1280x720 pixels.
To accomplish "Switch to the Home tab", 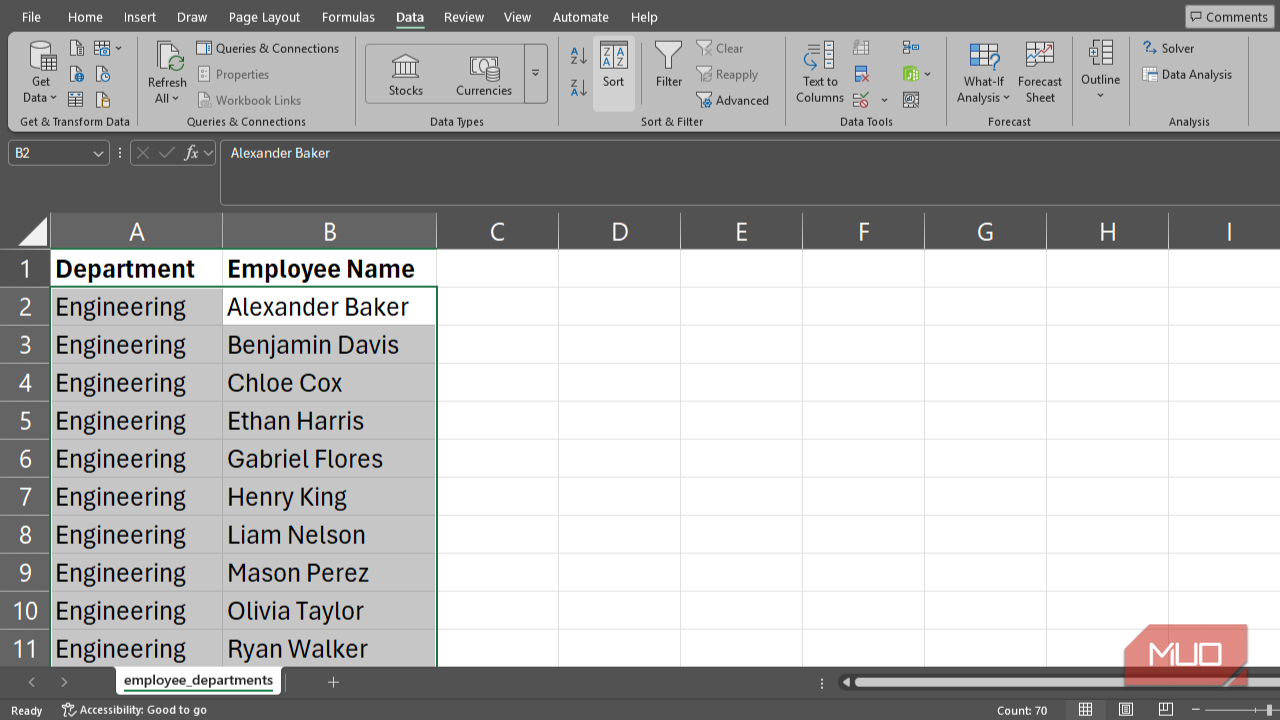I will [85, 17].
